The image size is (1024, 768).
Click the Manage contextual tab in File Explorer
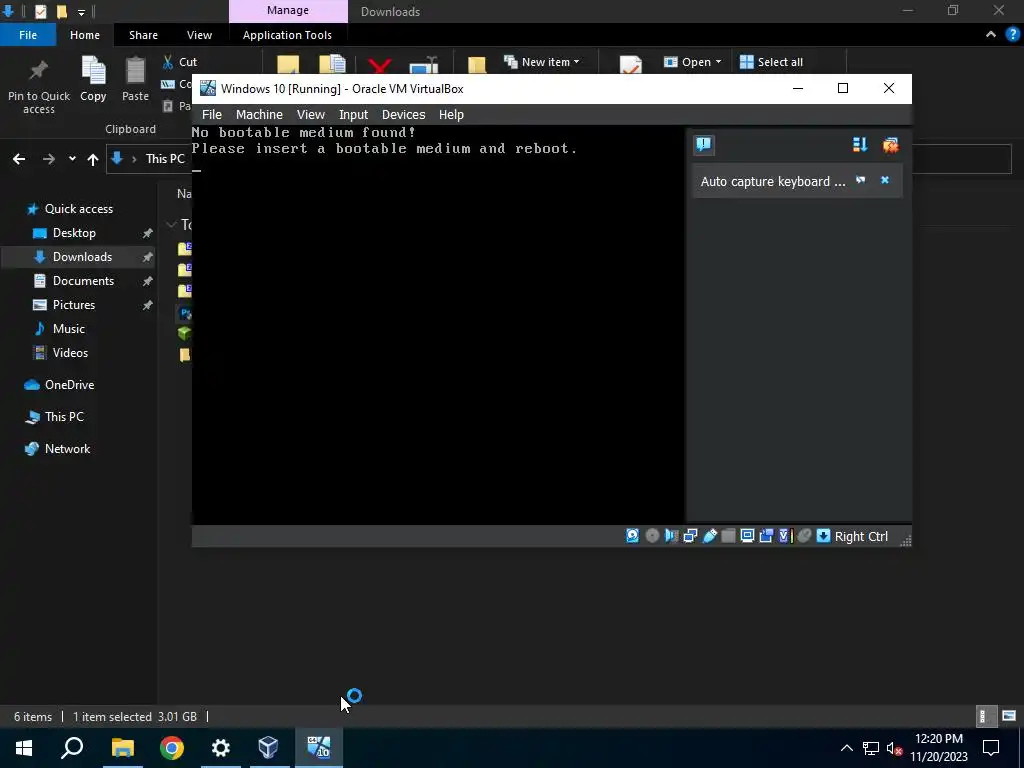coord(288,11)
